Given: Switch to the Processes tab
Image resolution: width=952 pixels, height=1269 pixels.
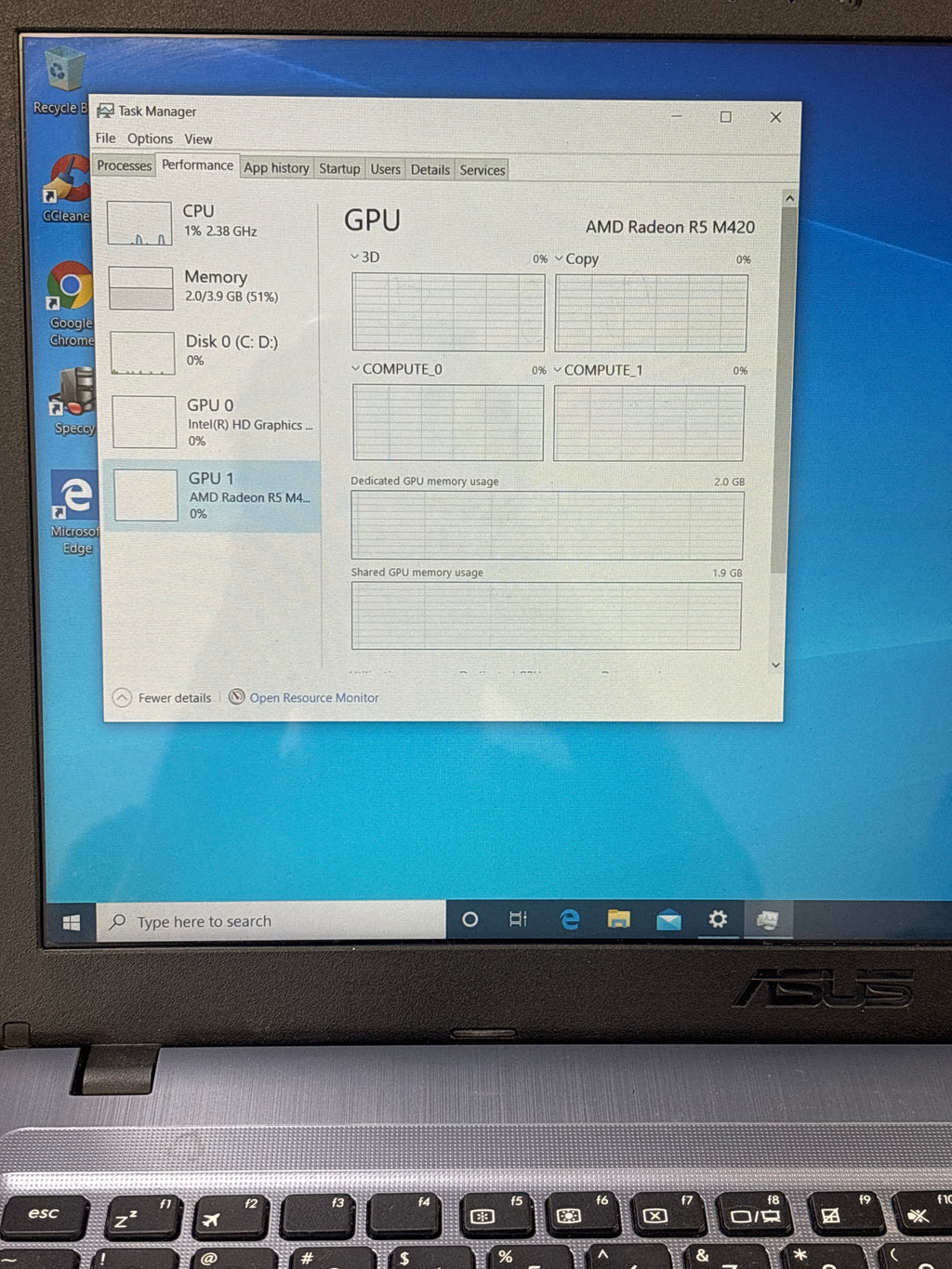Looking at the screenshot, I should coord(124,165).
